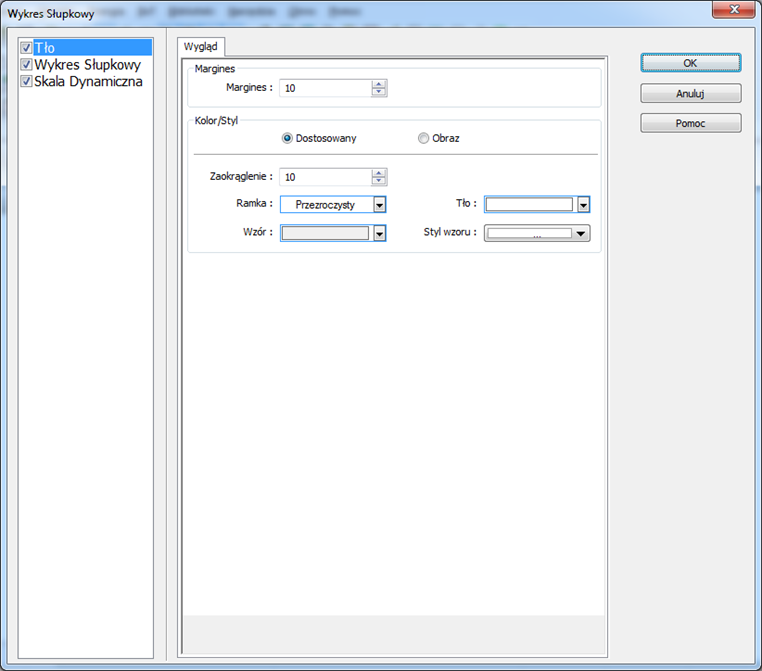Uncheck the Tło checkbox
Screen dimensions: 762x671
[26, 48]
